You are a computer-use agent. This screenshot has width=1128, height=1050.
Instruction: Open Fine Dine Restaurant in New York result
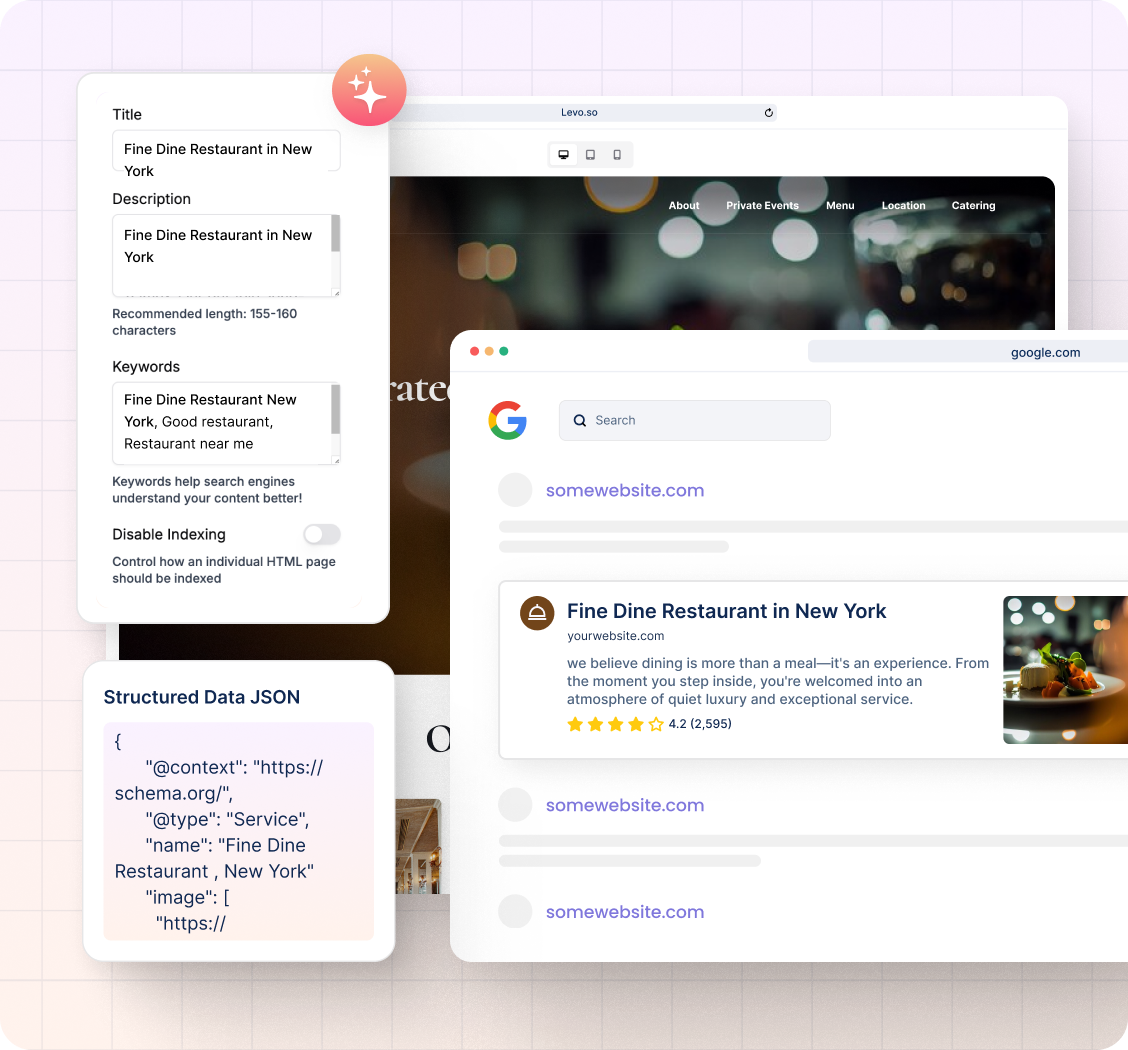click(x=726, y=611)
